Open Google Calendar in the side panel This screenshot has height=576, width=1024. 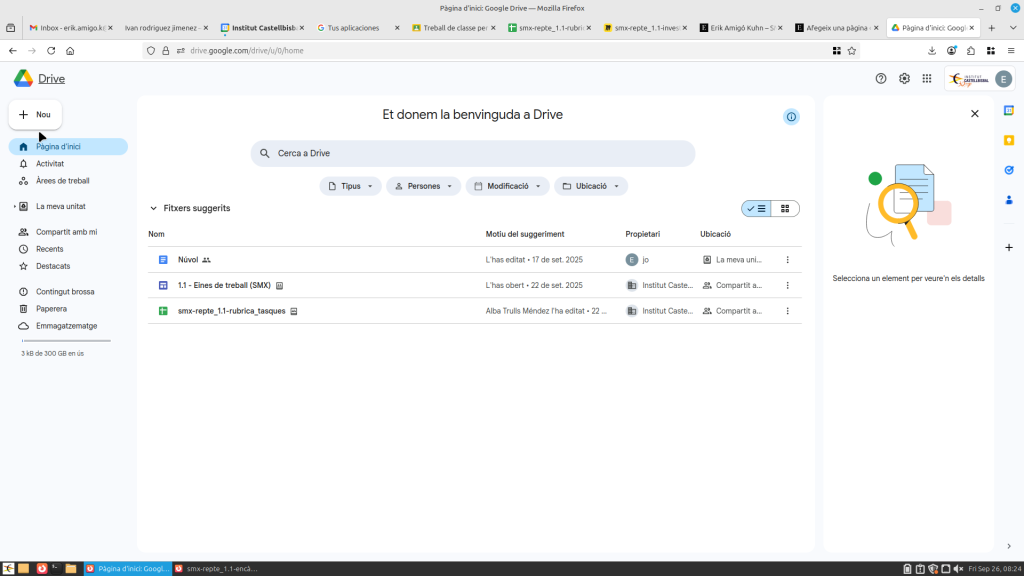(1009, 111)
